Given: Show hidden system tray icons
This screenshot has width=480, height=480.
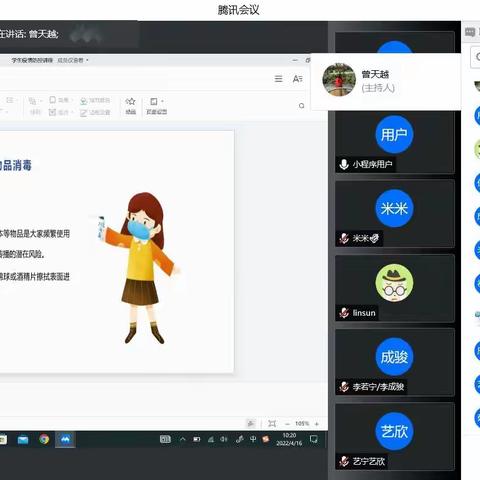Looking at the screenshot, I should pyautogui.click(x=183, y=439).
